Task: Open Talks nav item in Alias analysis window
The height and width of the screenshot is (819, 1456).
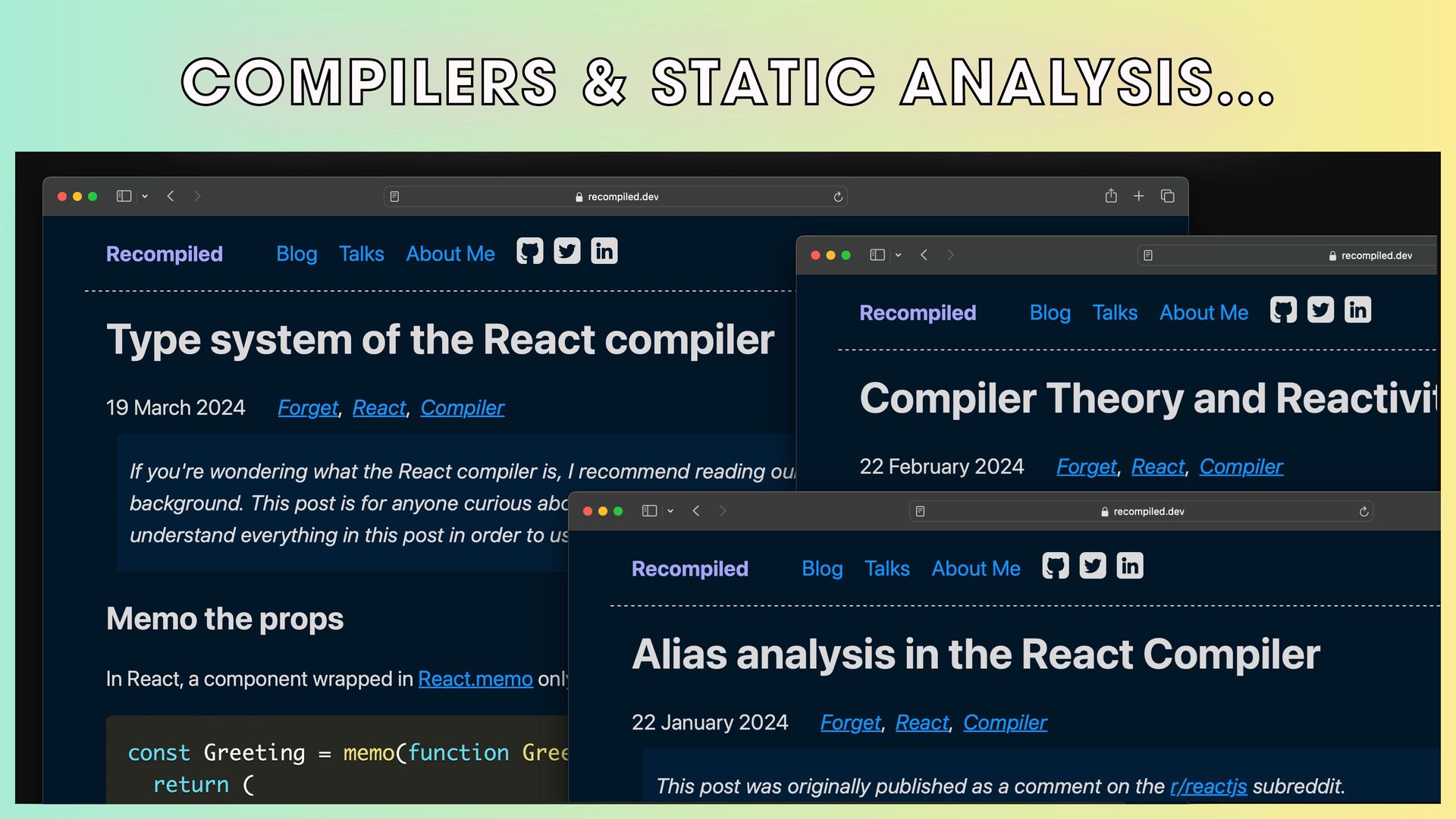Action: (x=886, y=569)
